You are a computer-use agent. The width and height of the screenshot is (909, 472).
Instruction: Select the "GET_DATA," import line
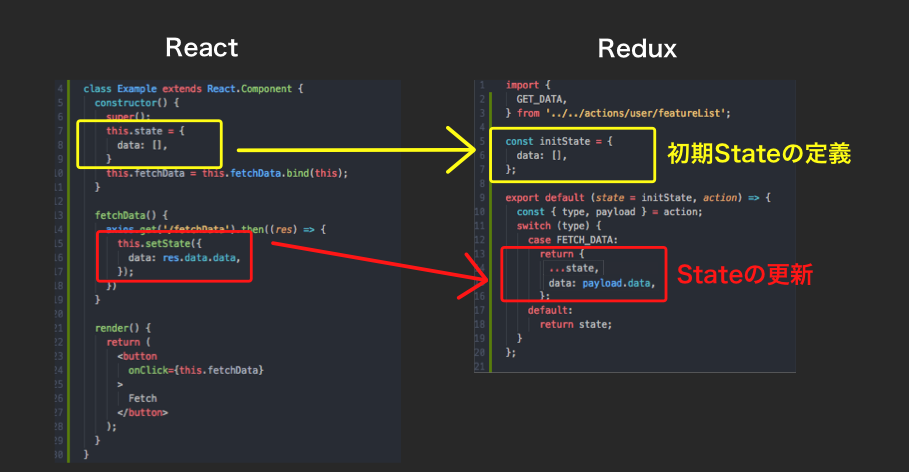pyautogui.click(x=542, y=99)
